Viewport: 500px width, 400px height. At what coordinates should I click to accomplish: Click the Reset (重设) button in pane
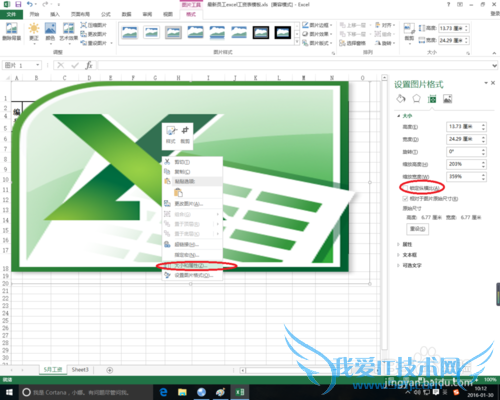click(417, 229)
